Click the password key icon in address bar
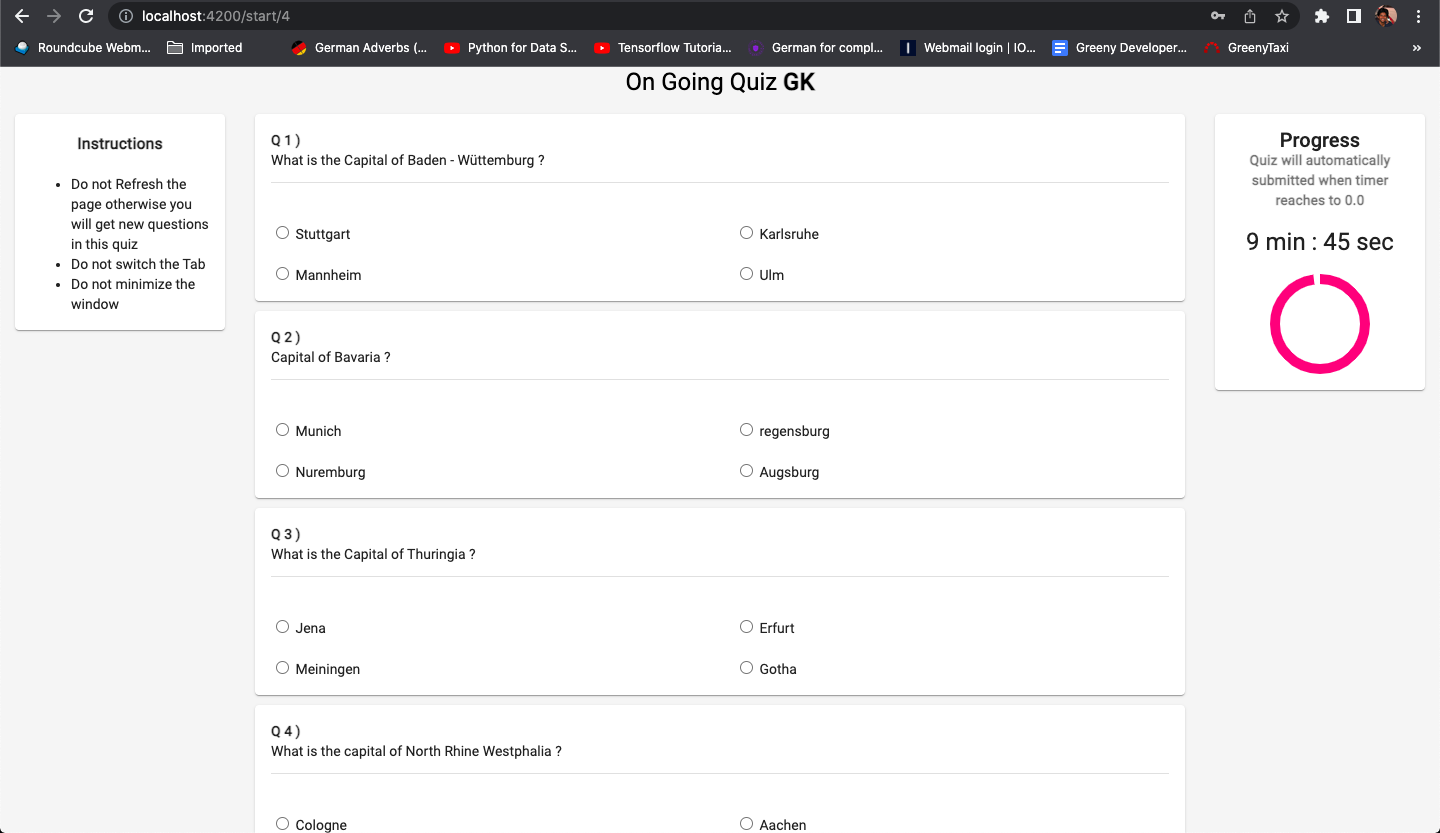Viewport: 1440px width, 833px height. 1220,15
